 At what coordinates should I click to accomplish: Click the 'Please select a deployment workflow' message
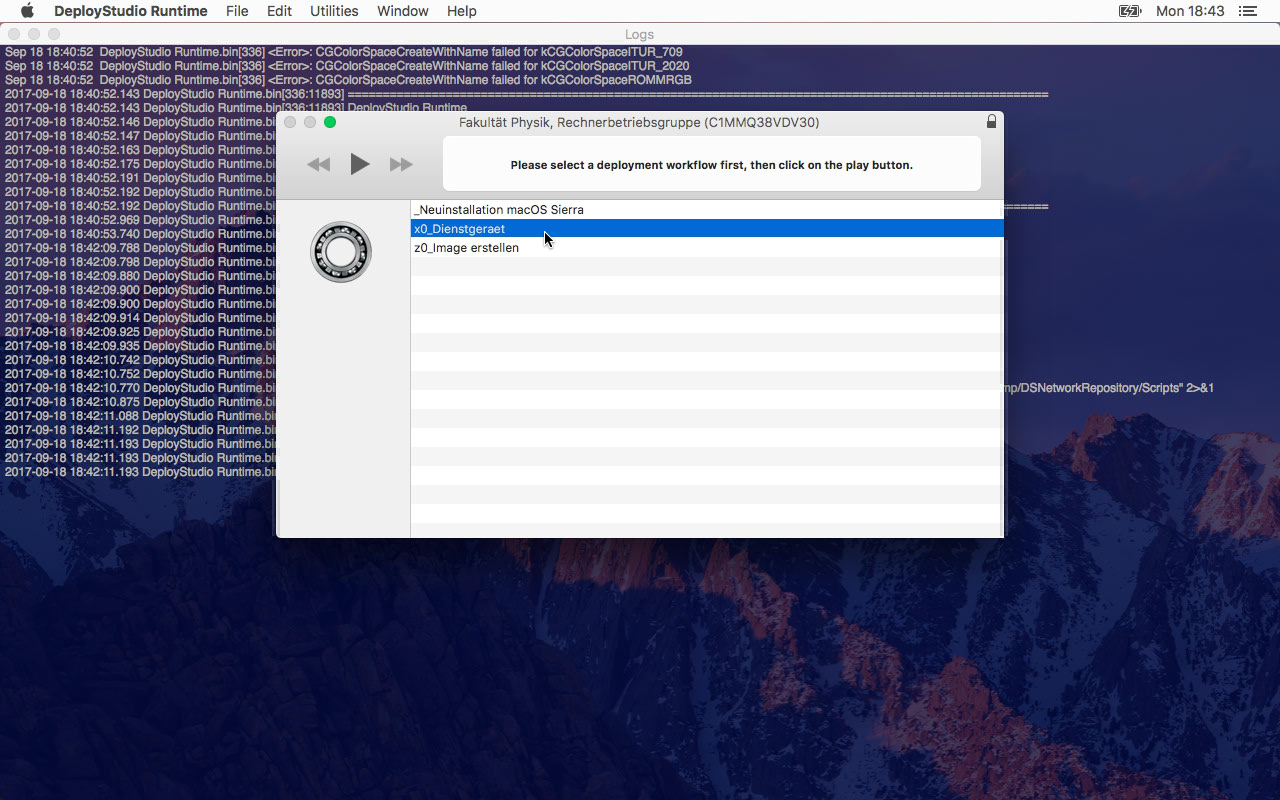[x=712, y=165]
